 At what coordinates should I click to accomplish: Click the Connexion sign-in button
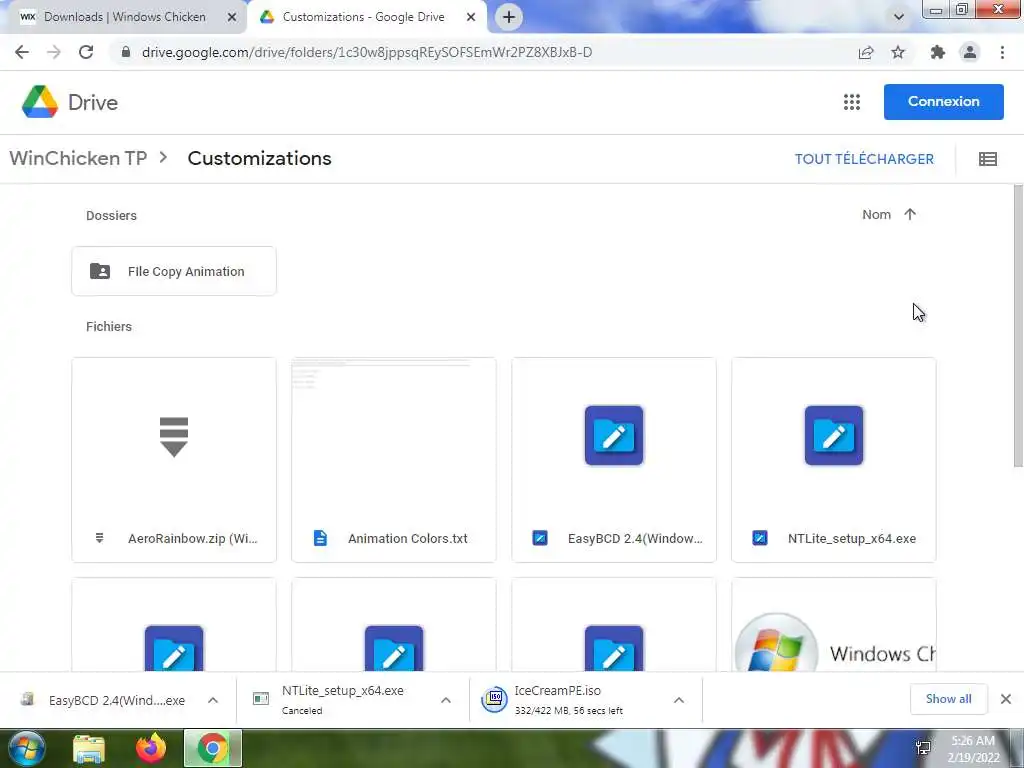point(944,102)
